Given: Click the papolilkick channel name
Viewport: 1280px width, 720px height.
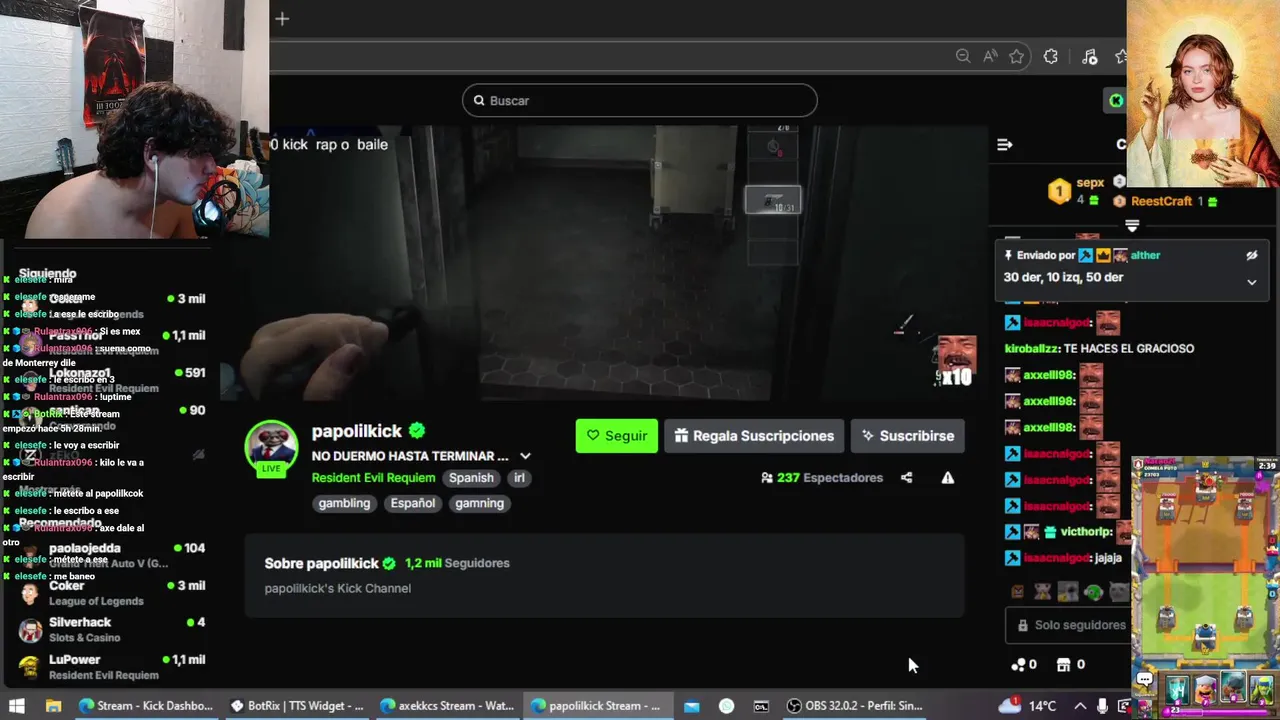Looking at the screenshot, I should [x=357, y=431].
